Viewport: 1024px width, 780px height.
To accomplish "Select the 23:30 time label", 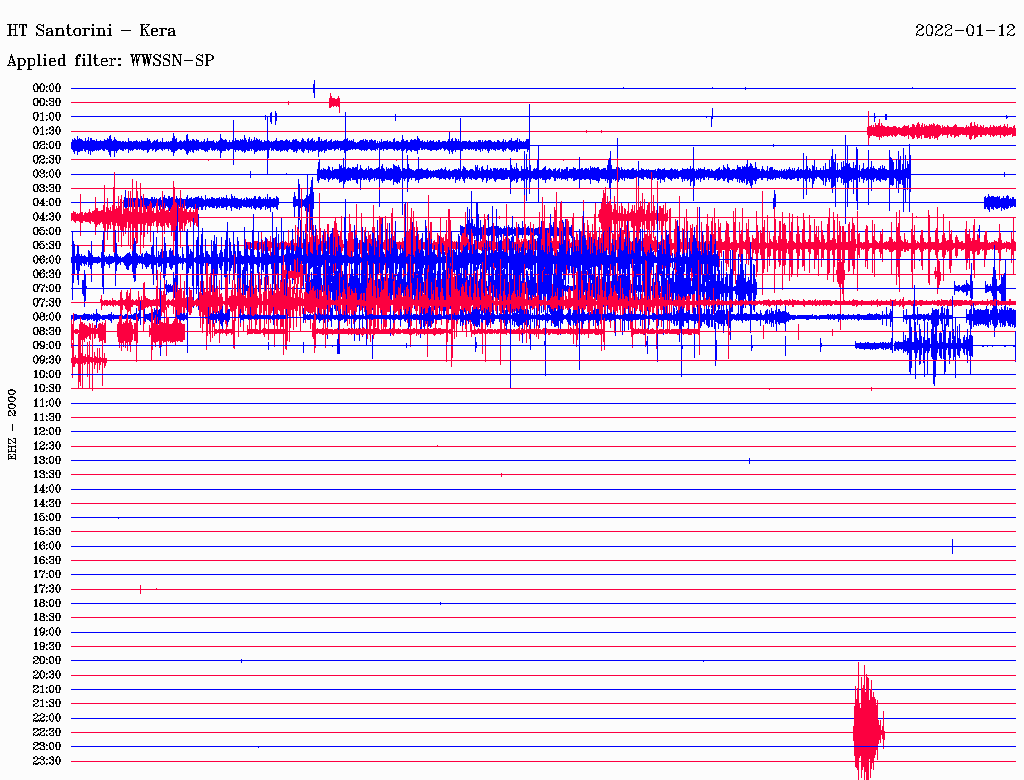I will [x=47, y=761].
